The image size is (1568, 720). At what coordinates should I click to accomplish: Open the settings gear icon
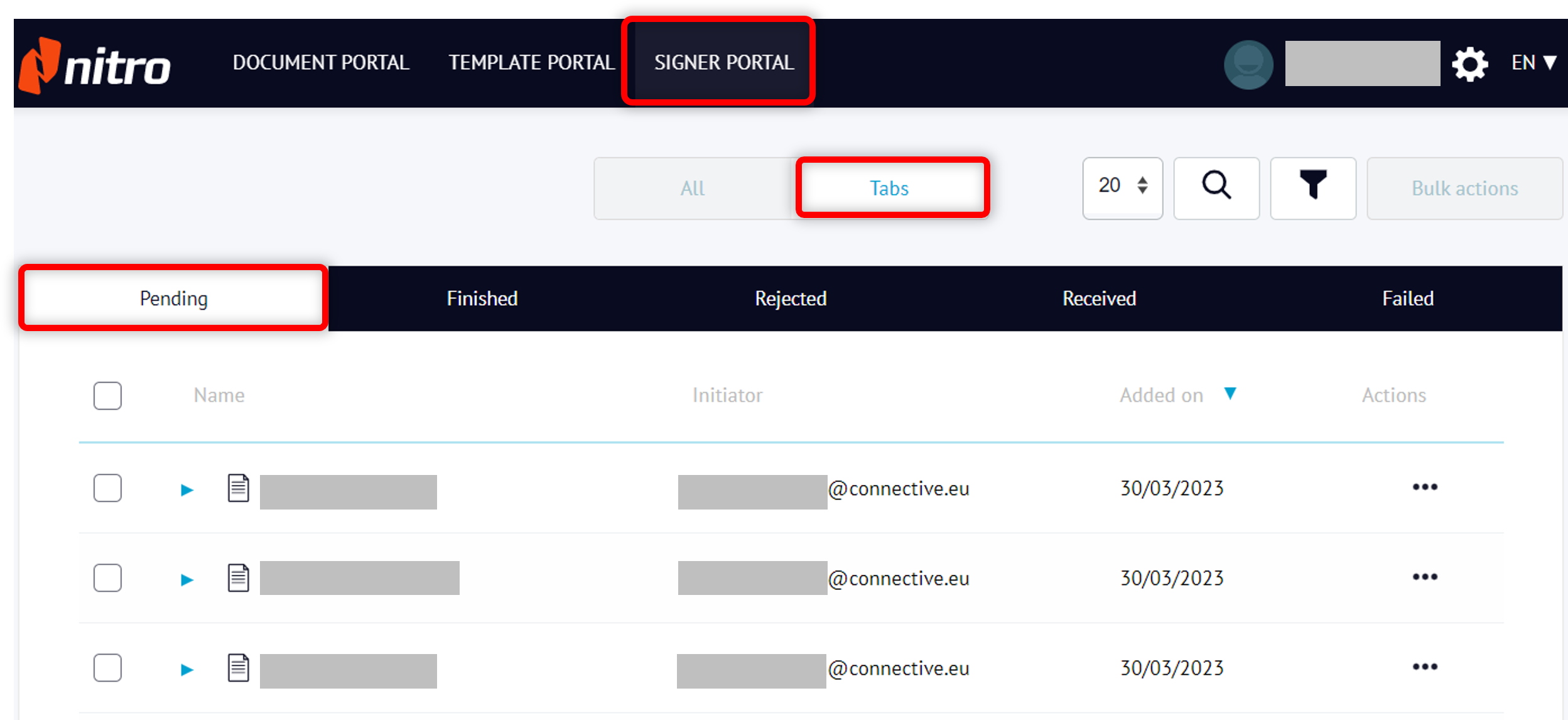[1469, 64]
